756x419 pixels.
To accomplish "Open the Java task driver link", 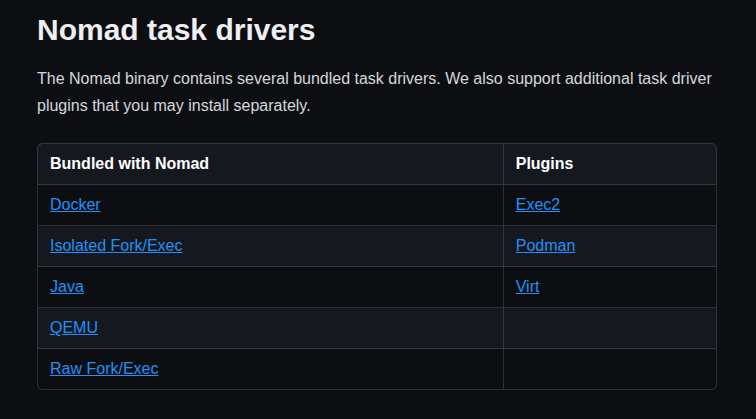I will click(x=67, y=286).
